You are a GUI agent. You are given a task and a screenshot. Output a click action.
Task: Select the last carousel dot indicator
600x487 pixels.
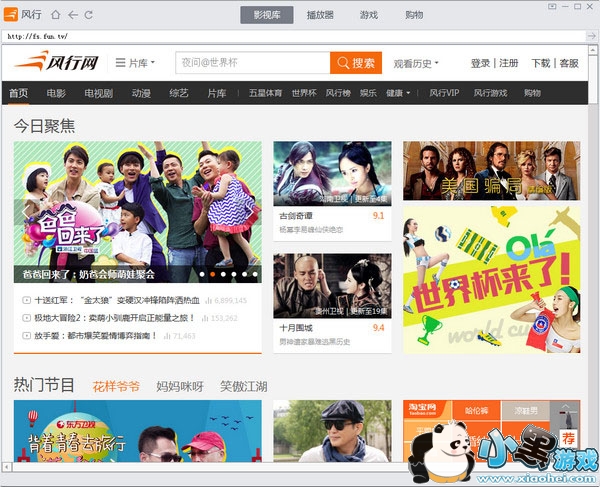coord(255,274)
